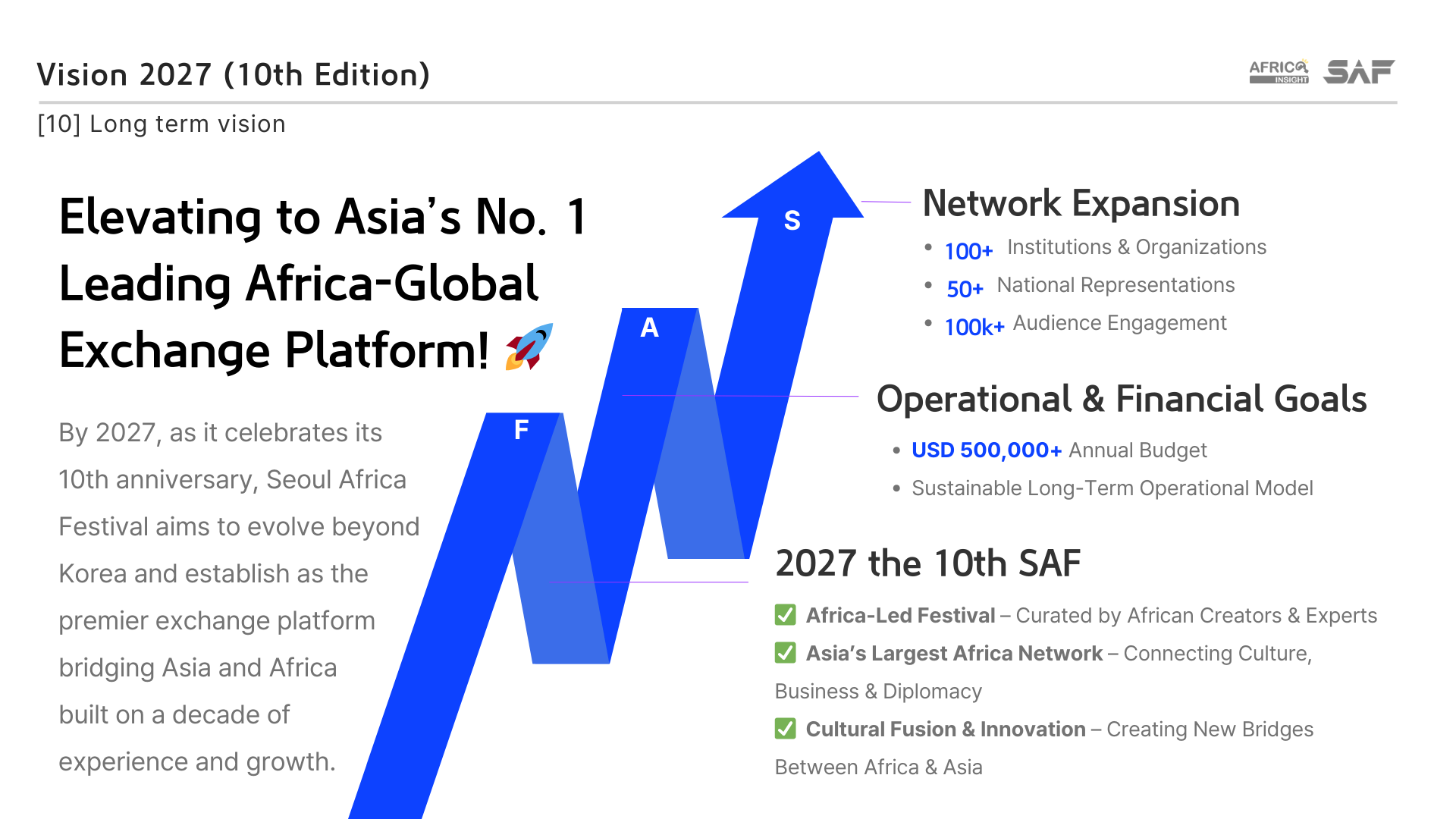Click the USD 500,000+ figure
The height and width of the screenshot is (819, 1456).
(987, 450)
